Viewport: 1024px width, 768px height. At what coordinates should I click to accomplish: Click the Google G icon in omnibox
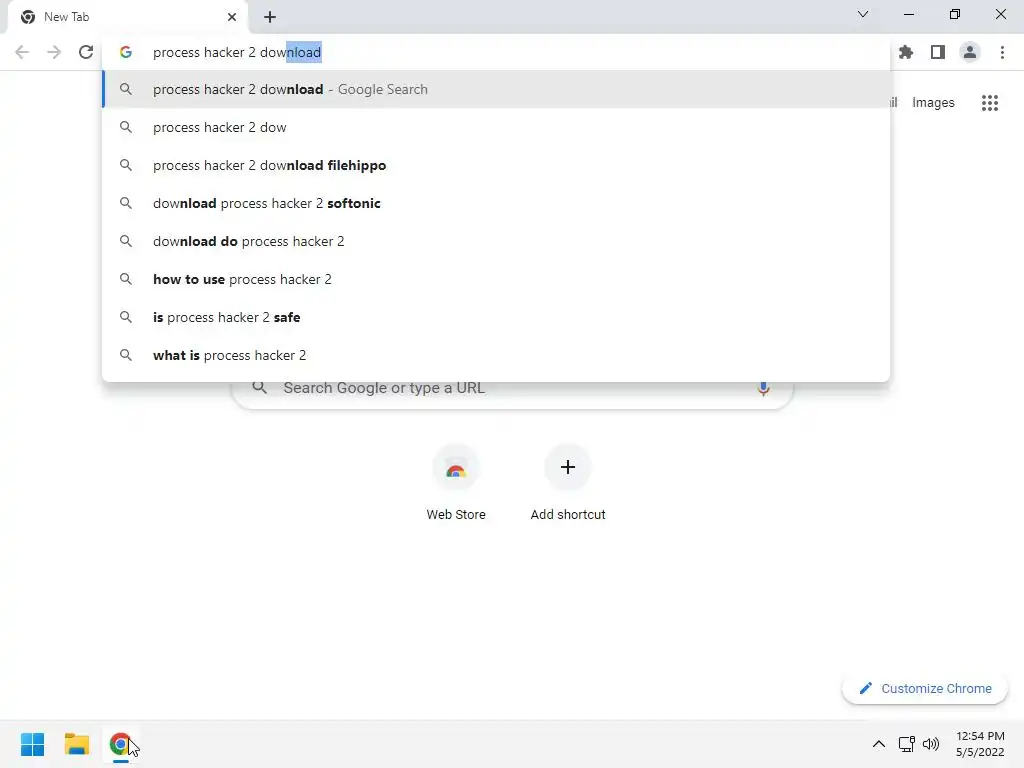coord(126,52)
